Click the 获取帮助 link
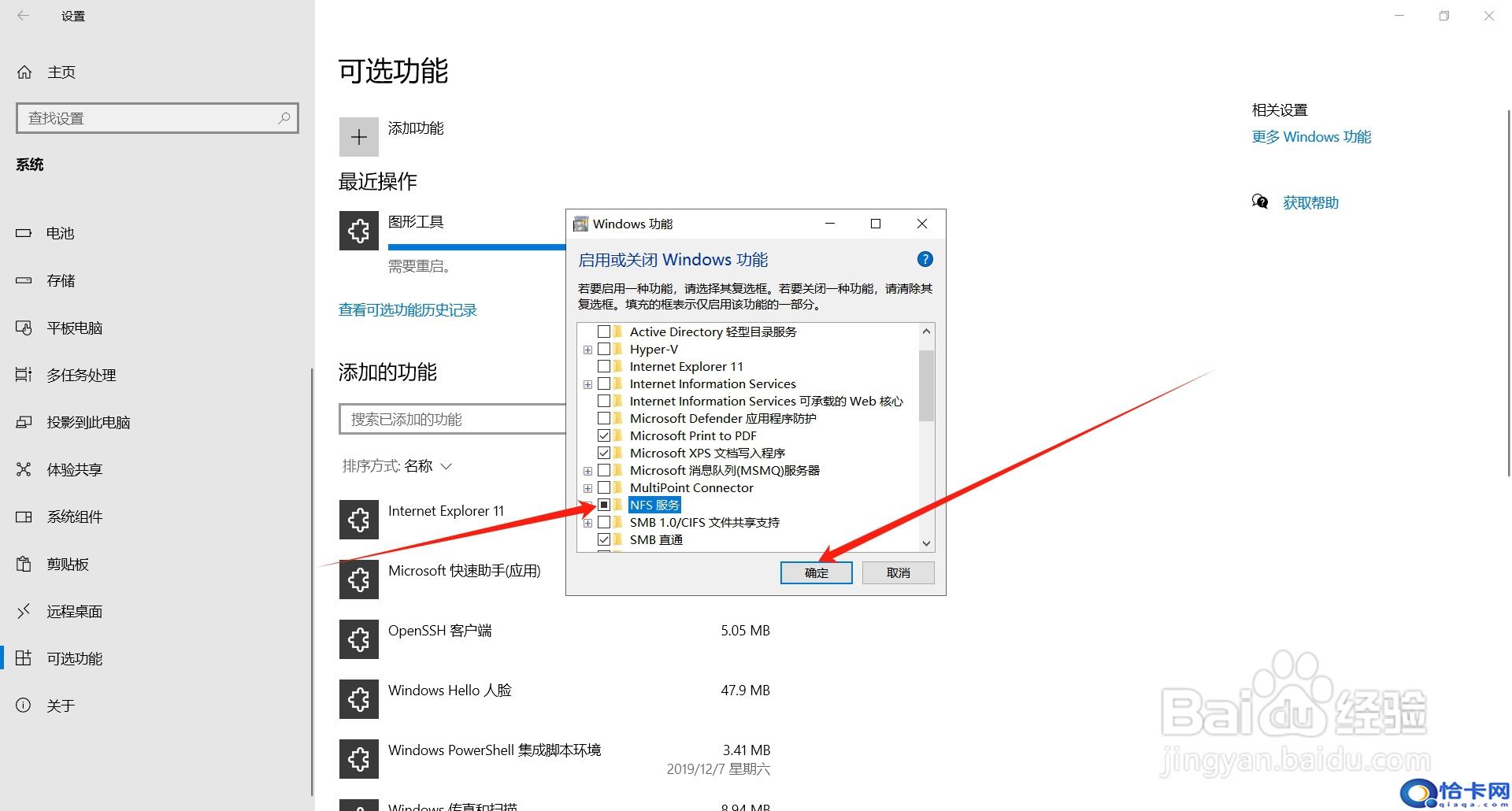The height and width of the screenshot is (811, 1512). coord(1310,203)
